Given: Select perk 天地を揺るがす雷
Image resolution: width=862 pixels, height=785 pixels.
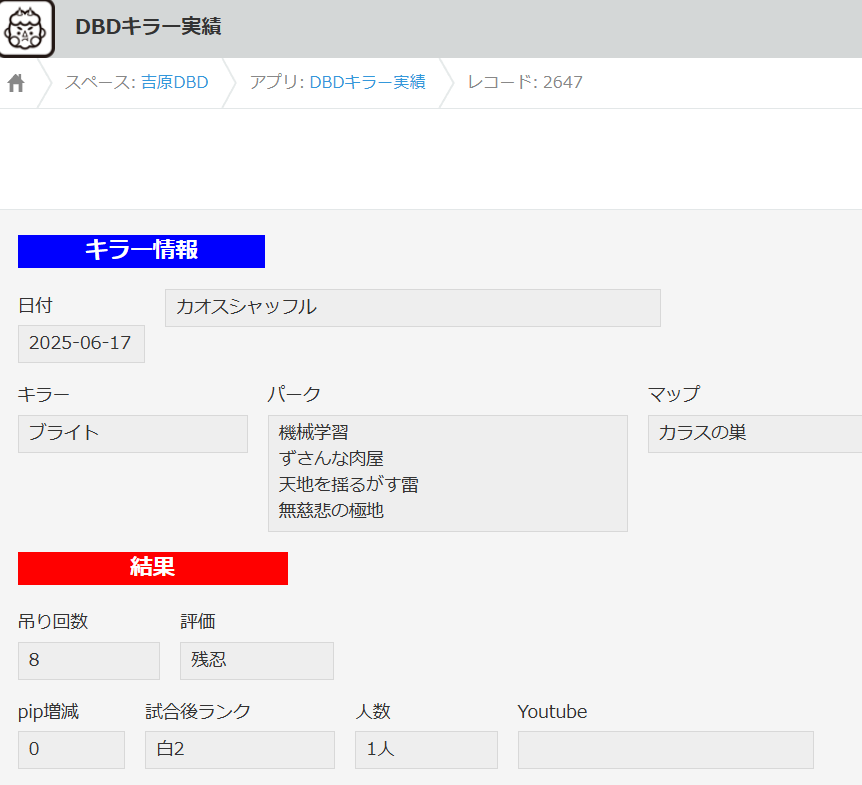Looking at the screenshot, I should (349, 484).
